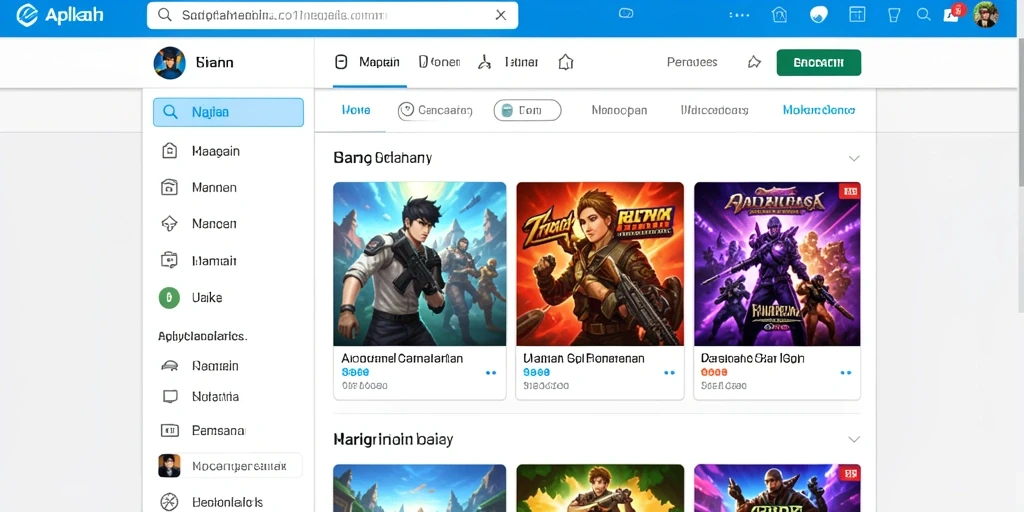Open the second-row mountain landscape thumbnail
This screenshot has height=512, width=1024.
coord(419,488)
